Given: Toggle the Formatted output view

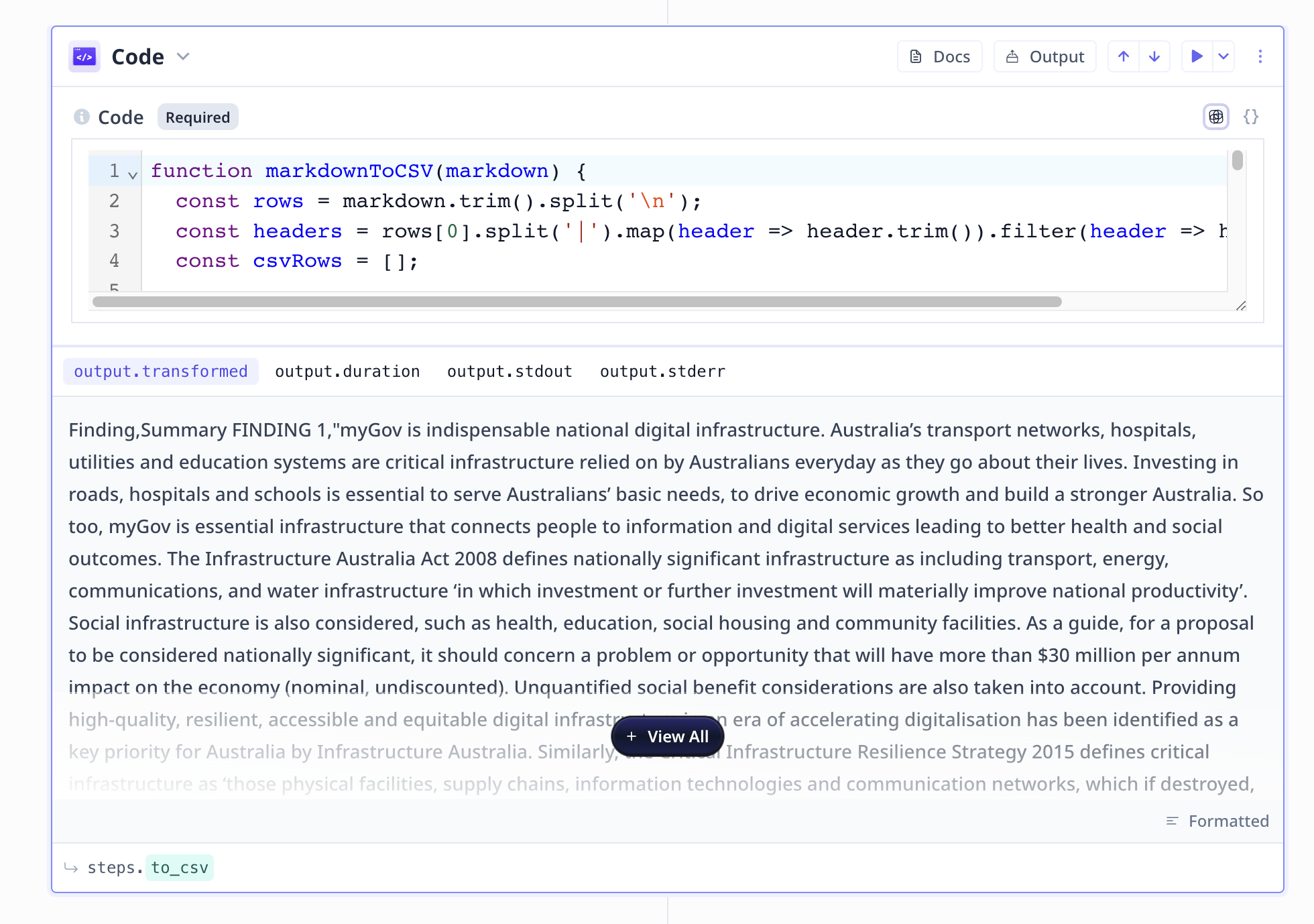Looking at the screenshot, I should [x=1217, y=821].
